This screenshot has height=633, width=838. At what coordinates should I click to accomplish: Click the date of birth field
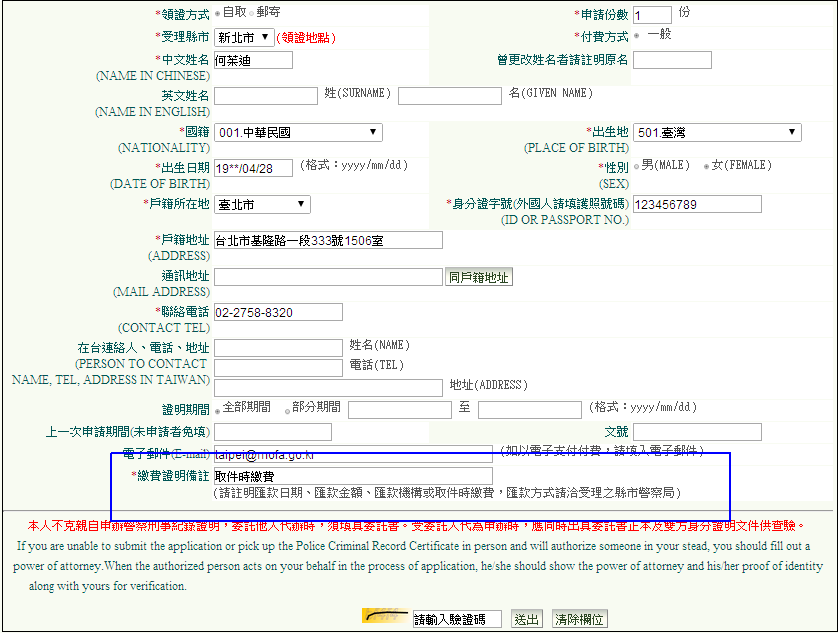coord(253,168)
